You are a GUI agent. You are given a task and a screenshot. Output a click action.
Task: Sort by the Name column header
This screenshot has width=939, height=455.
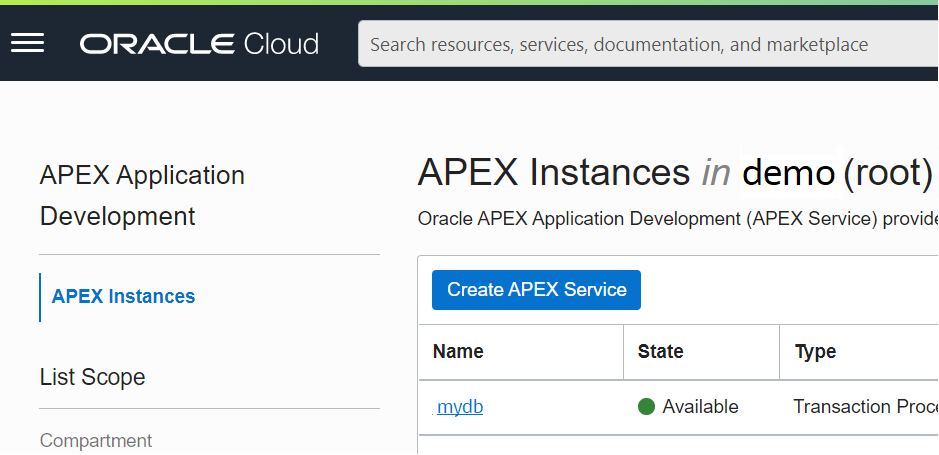click(x=458, y=351)
